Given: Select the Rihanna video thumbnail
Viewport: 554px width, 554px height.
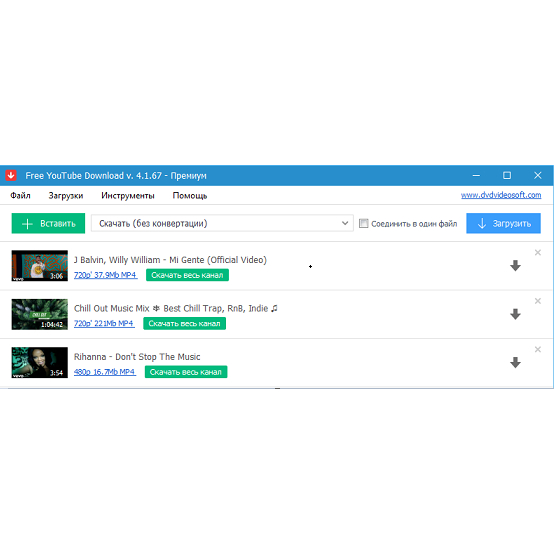Looking at the screenshot, I should click(40, 363).
